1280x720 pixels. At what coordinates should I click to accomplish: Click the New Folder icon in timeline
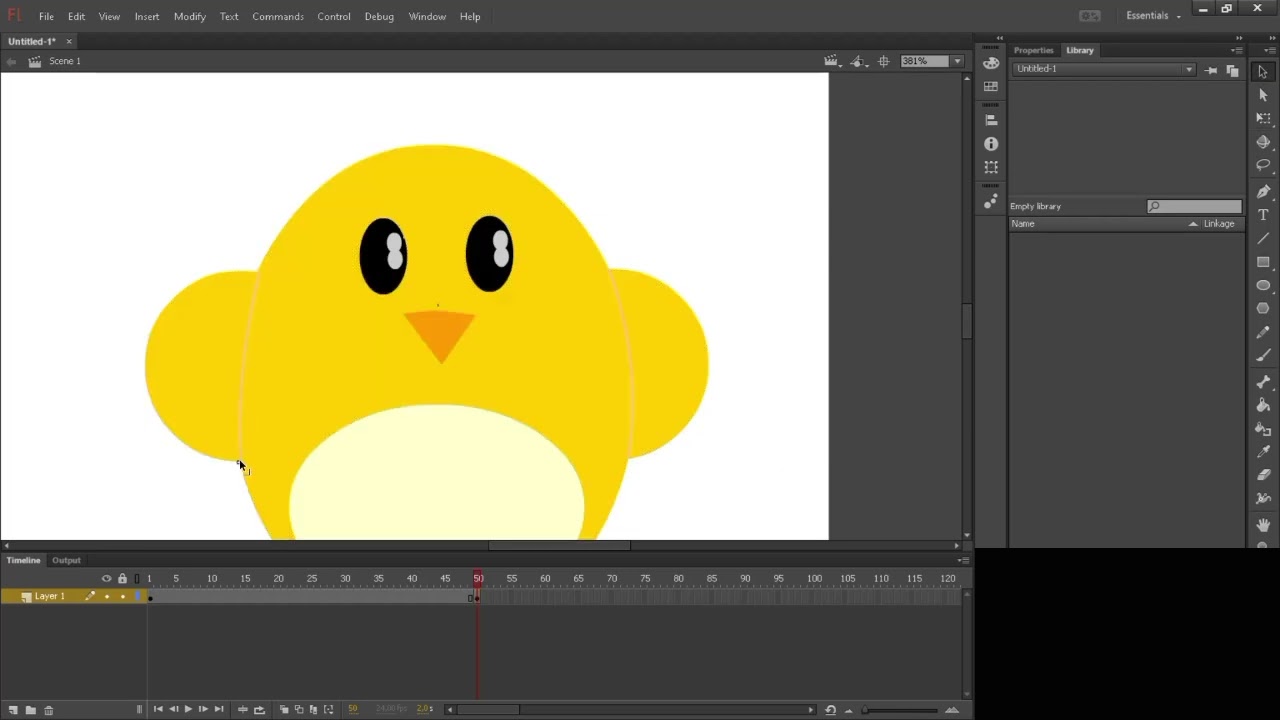[30, 710]
